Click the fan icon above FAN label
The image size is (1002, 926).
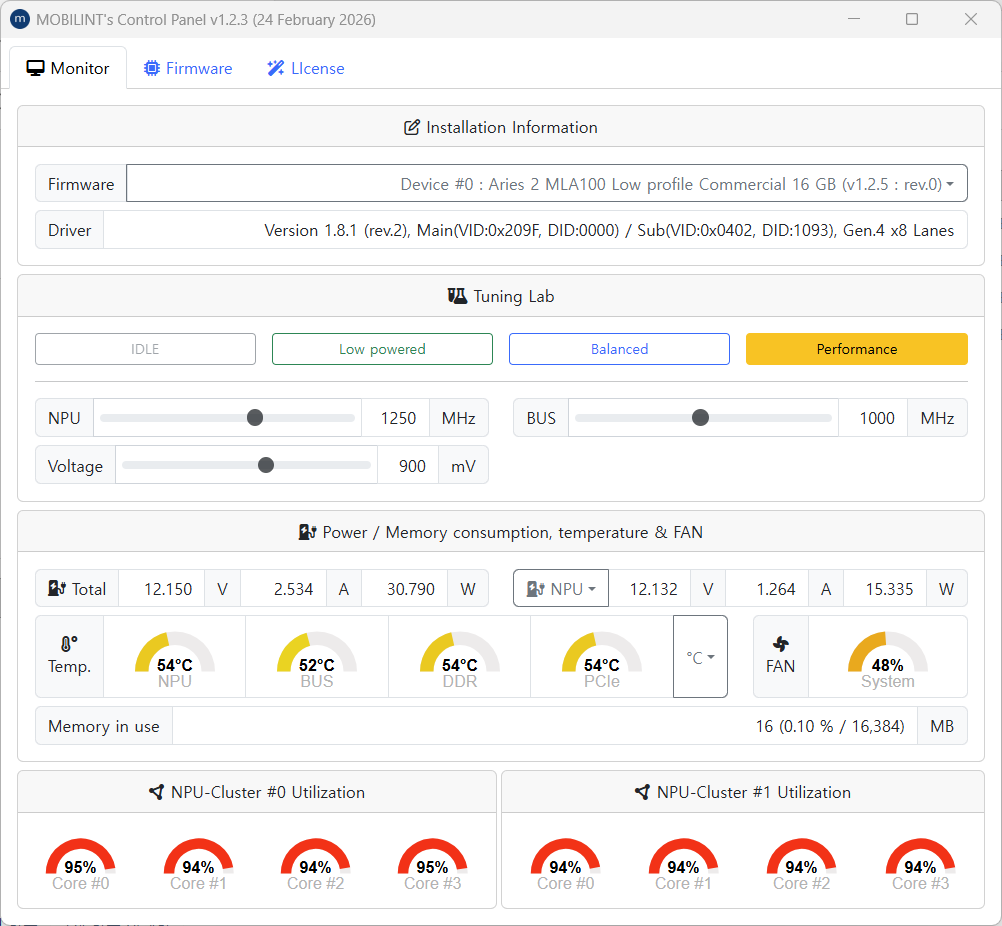[781, 645]
